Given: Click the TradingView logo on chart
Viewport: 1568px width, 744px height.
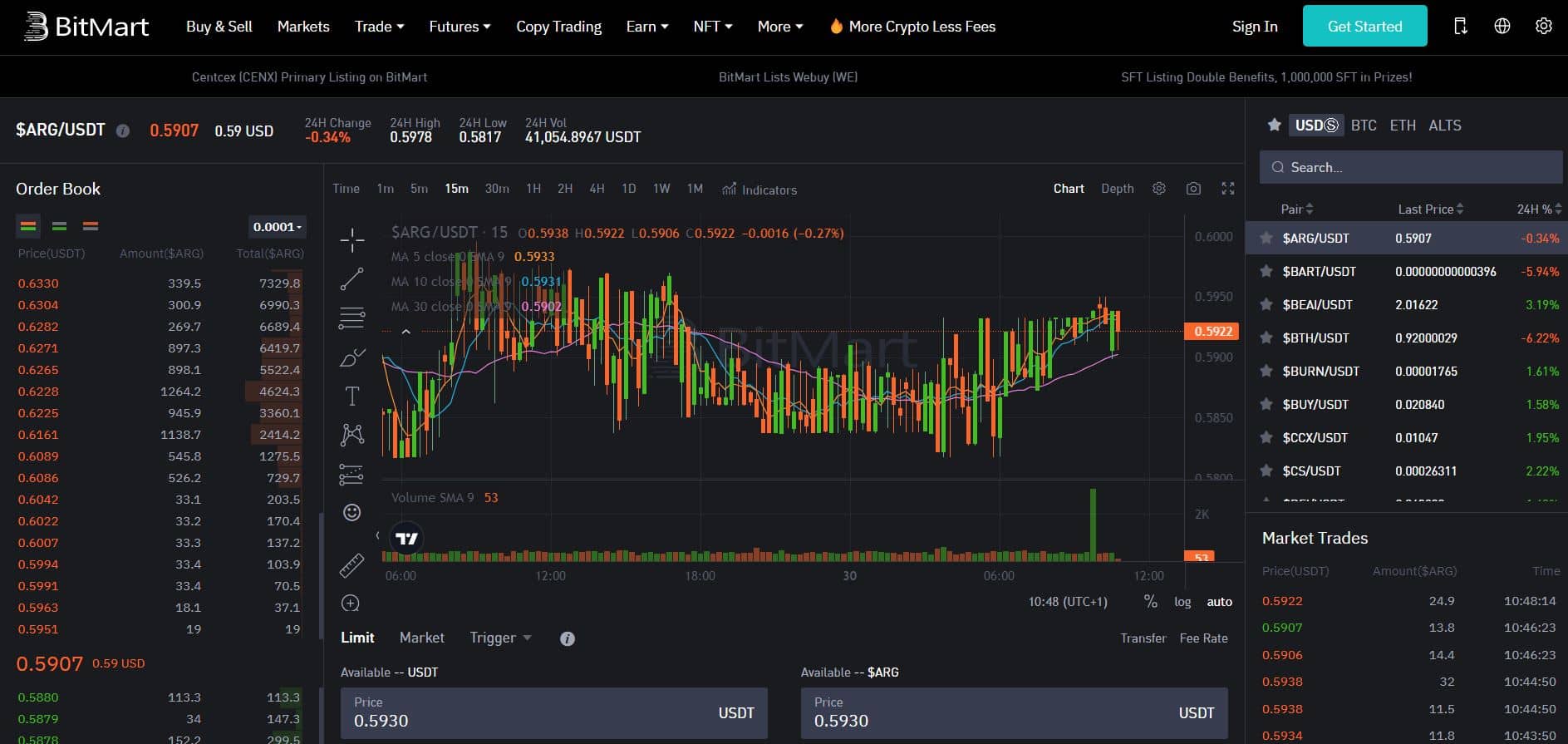Looking at the screenshot, I should pyautogui.click(x=406, y=539).
